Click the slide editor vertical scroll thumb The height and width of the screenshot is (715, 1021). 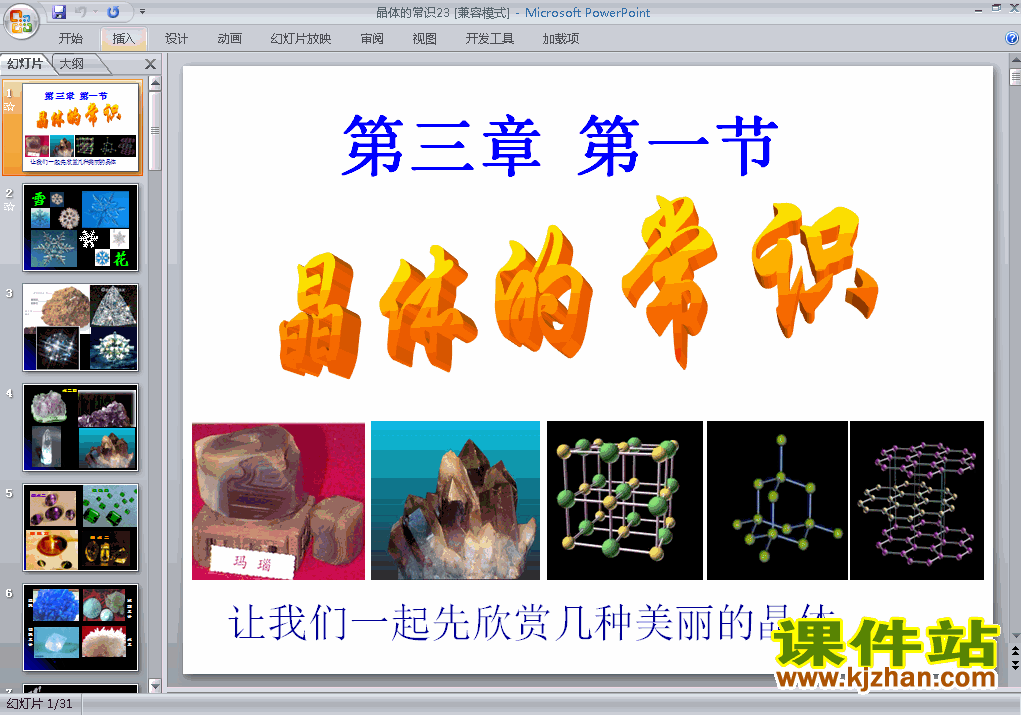coord(1015,77)
